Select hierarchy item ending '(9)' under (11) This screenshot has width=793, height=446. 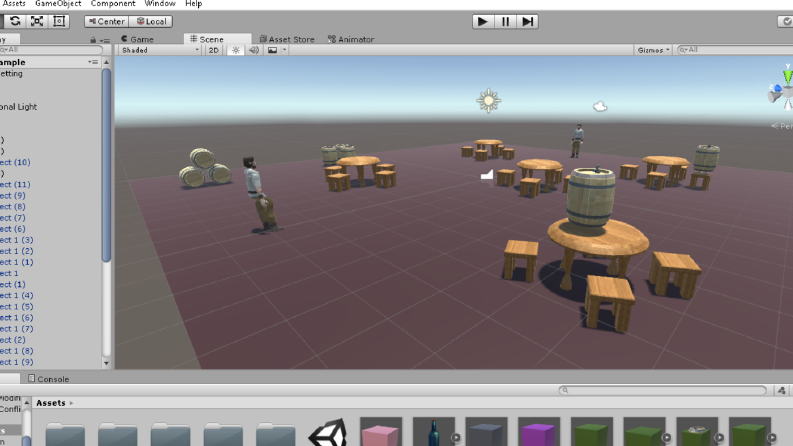tap(13, 196)
